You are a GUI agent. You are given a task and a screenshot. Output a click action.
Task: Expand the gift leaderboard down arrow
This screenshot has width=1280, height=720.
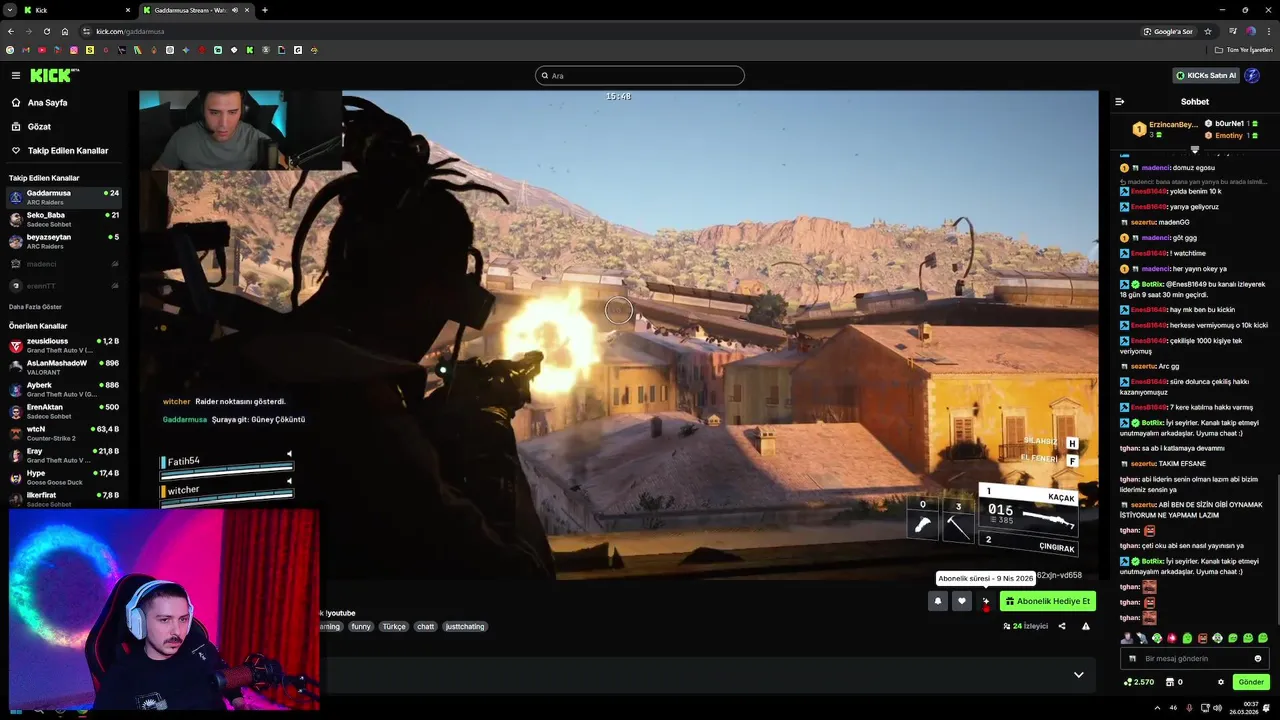tap(1194, 150)
